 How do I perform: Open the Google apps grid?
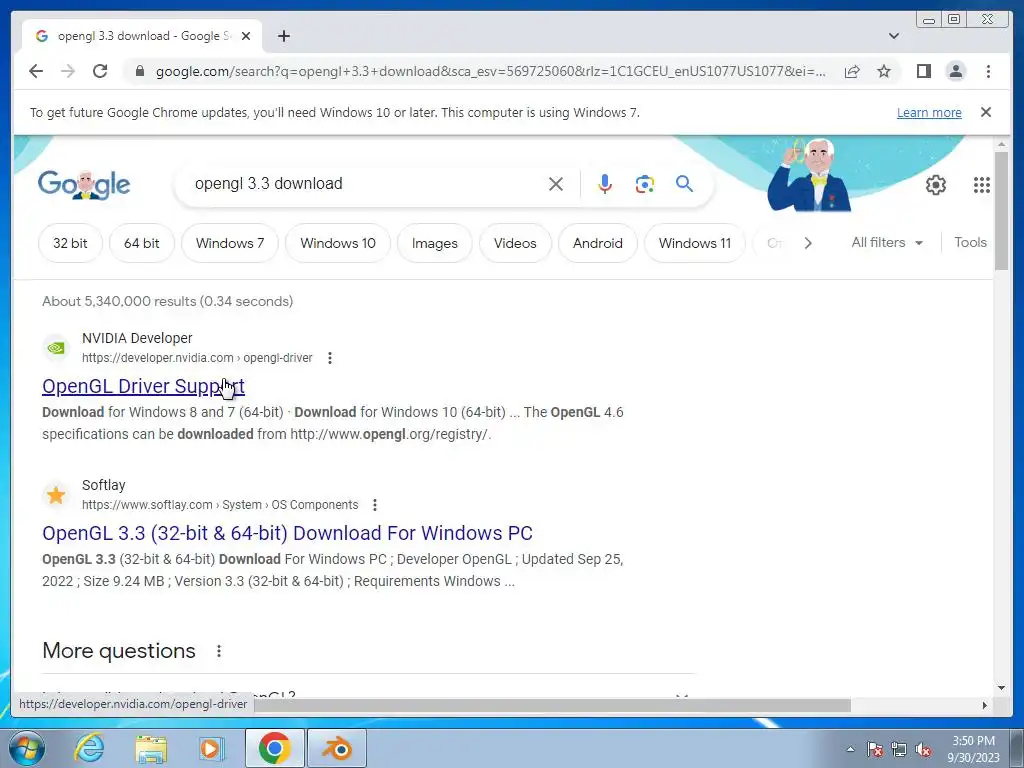pos(982,185)
